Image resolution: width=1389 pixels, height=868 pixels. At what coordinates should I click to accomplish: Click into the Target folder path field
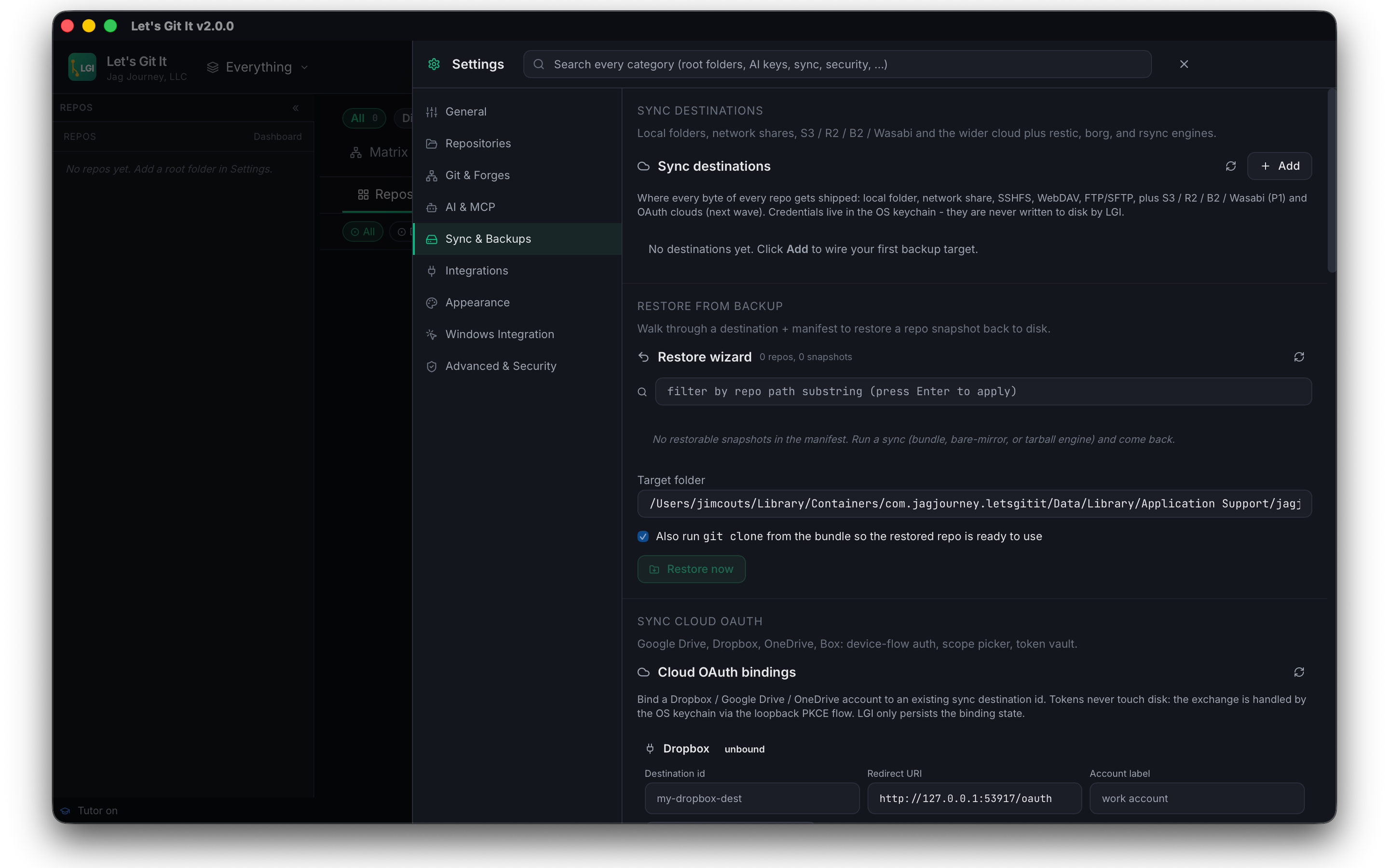click(974, 503)
